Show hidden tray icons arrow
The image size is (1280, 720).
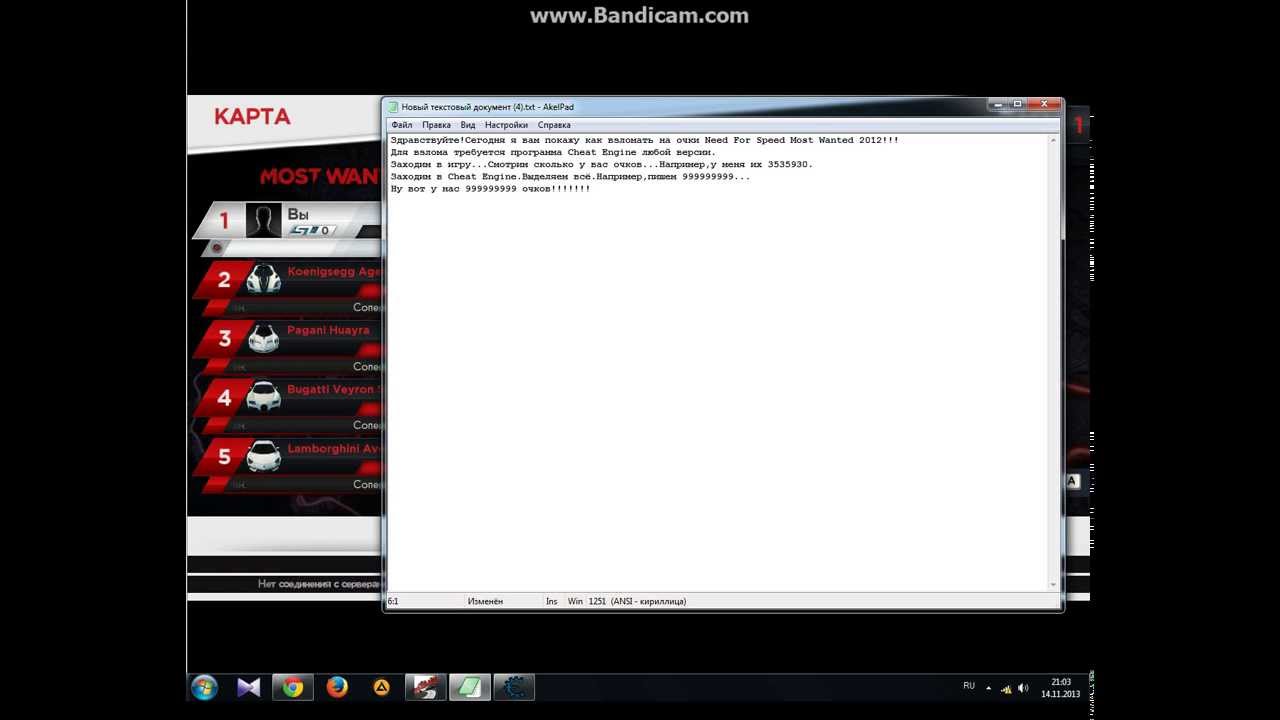click(x=989, y=688)
